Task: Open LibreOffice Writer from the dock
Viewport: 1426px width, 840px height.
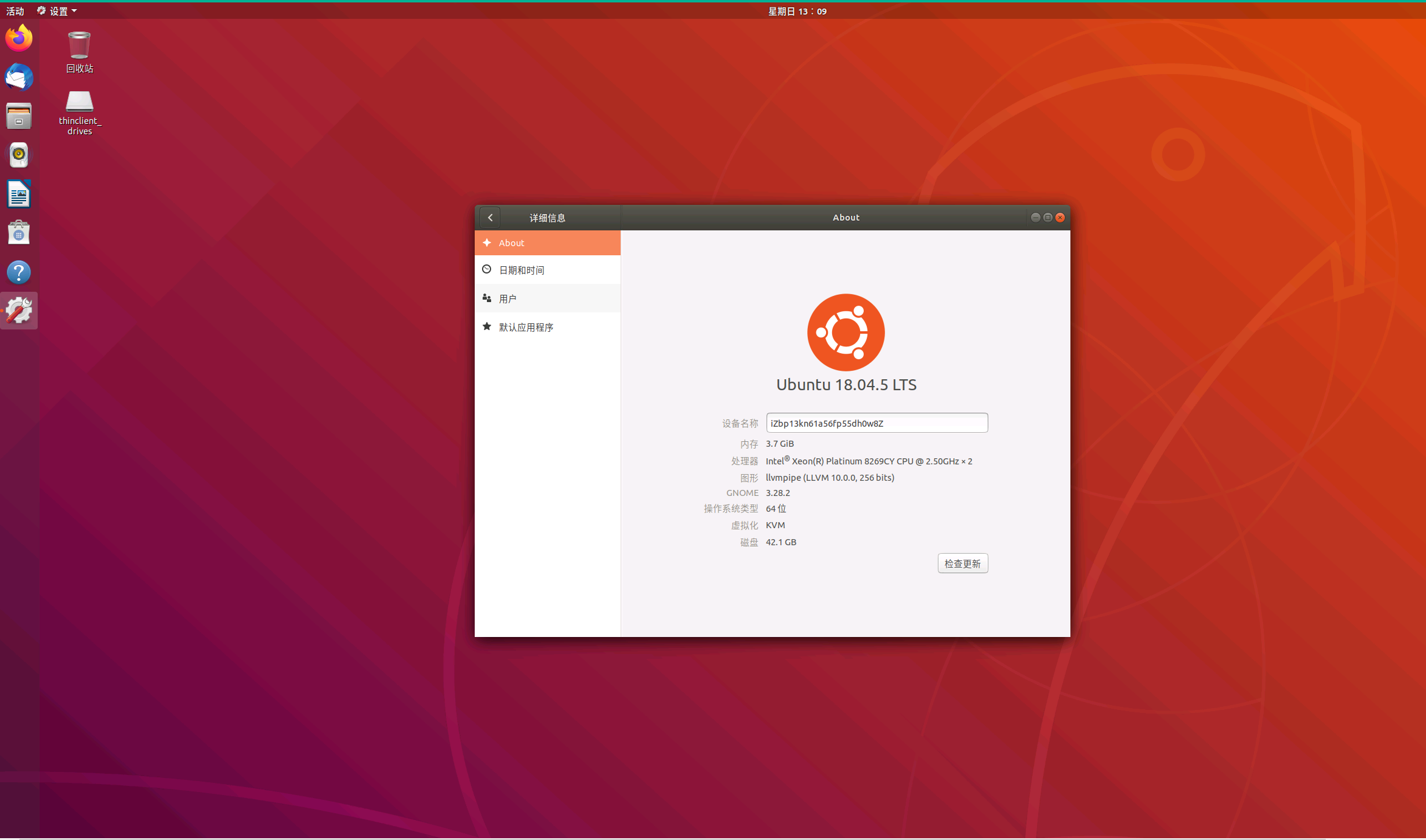Action: tap(19, 195)
